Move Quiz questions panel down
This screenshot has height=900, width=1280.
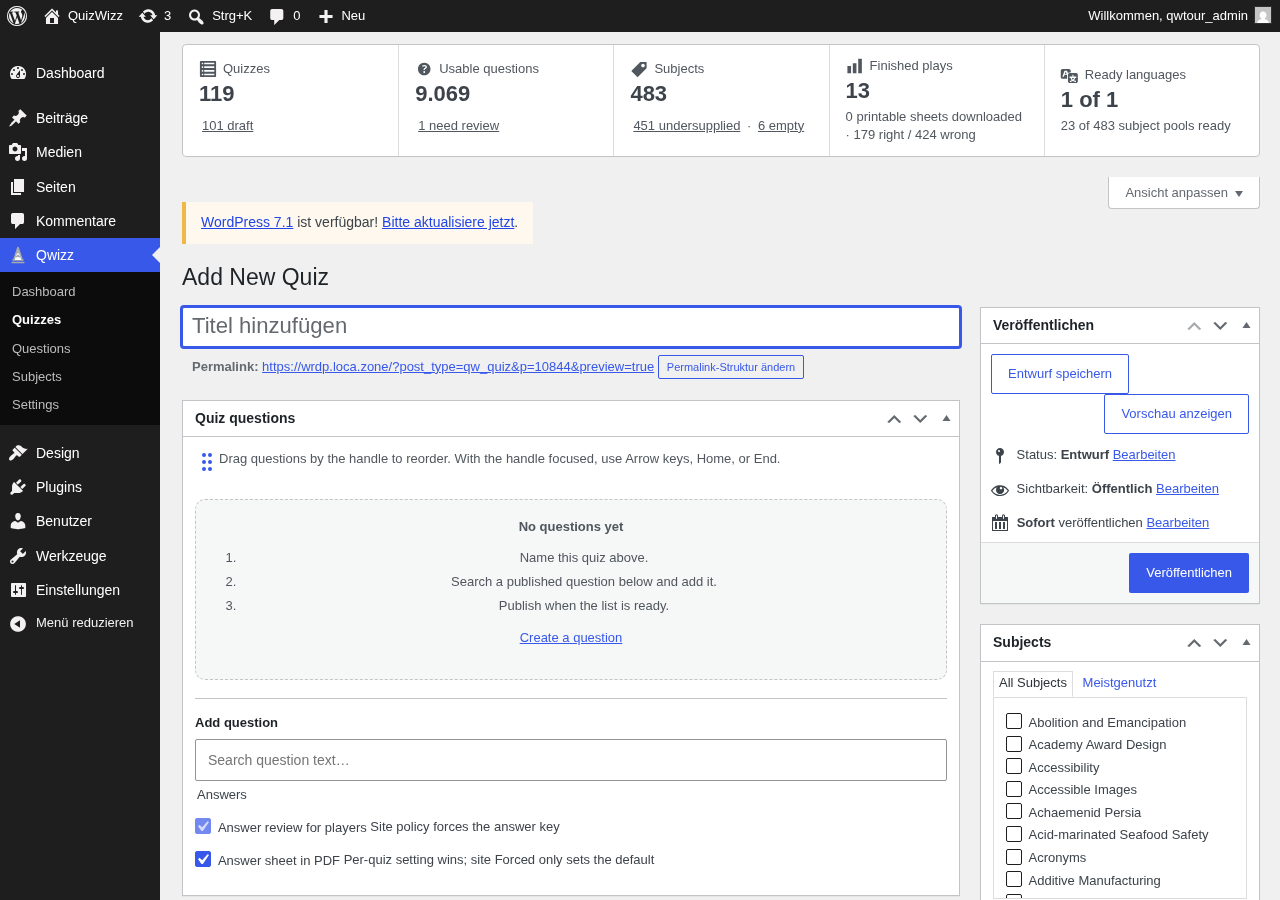(x=920, y=419)
